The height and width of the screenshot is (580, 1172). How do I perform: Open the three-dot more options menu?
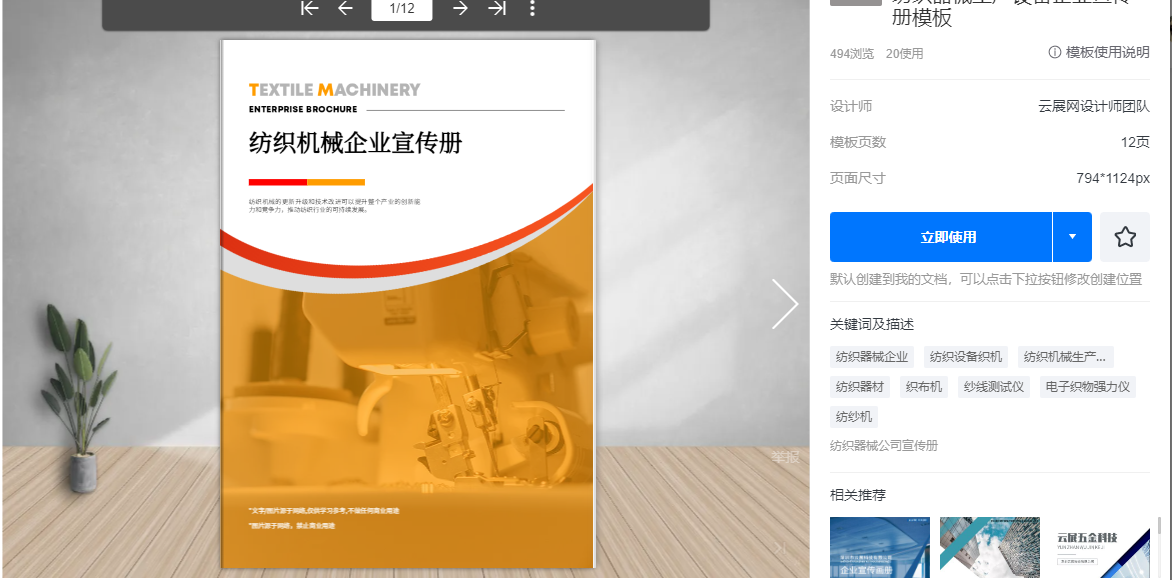[x=532, y=8]
